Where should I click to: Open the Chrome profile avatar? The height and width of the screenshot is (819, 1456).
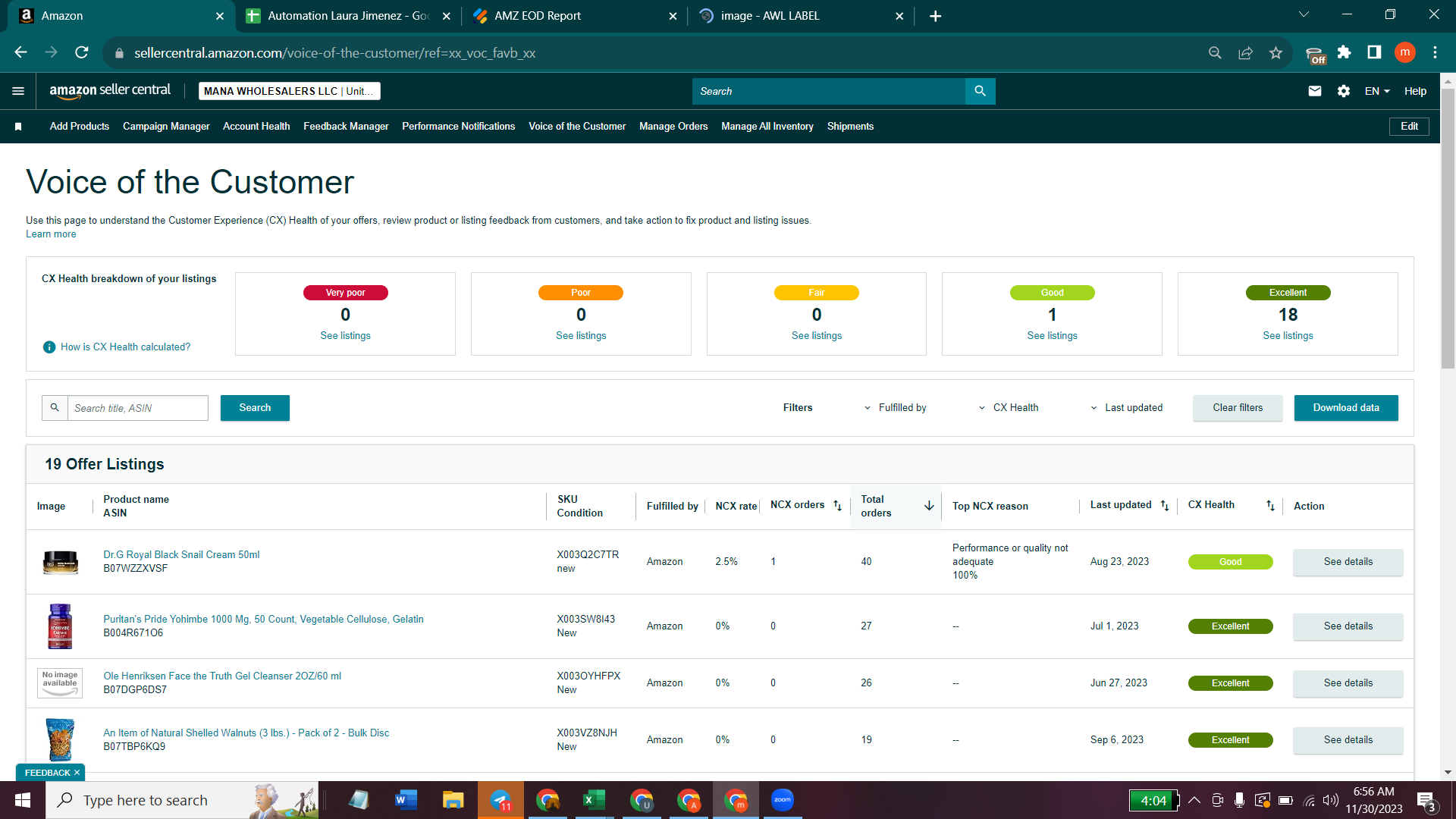(1404, 52)
